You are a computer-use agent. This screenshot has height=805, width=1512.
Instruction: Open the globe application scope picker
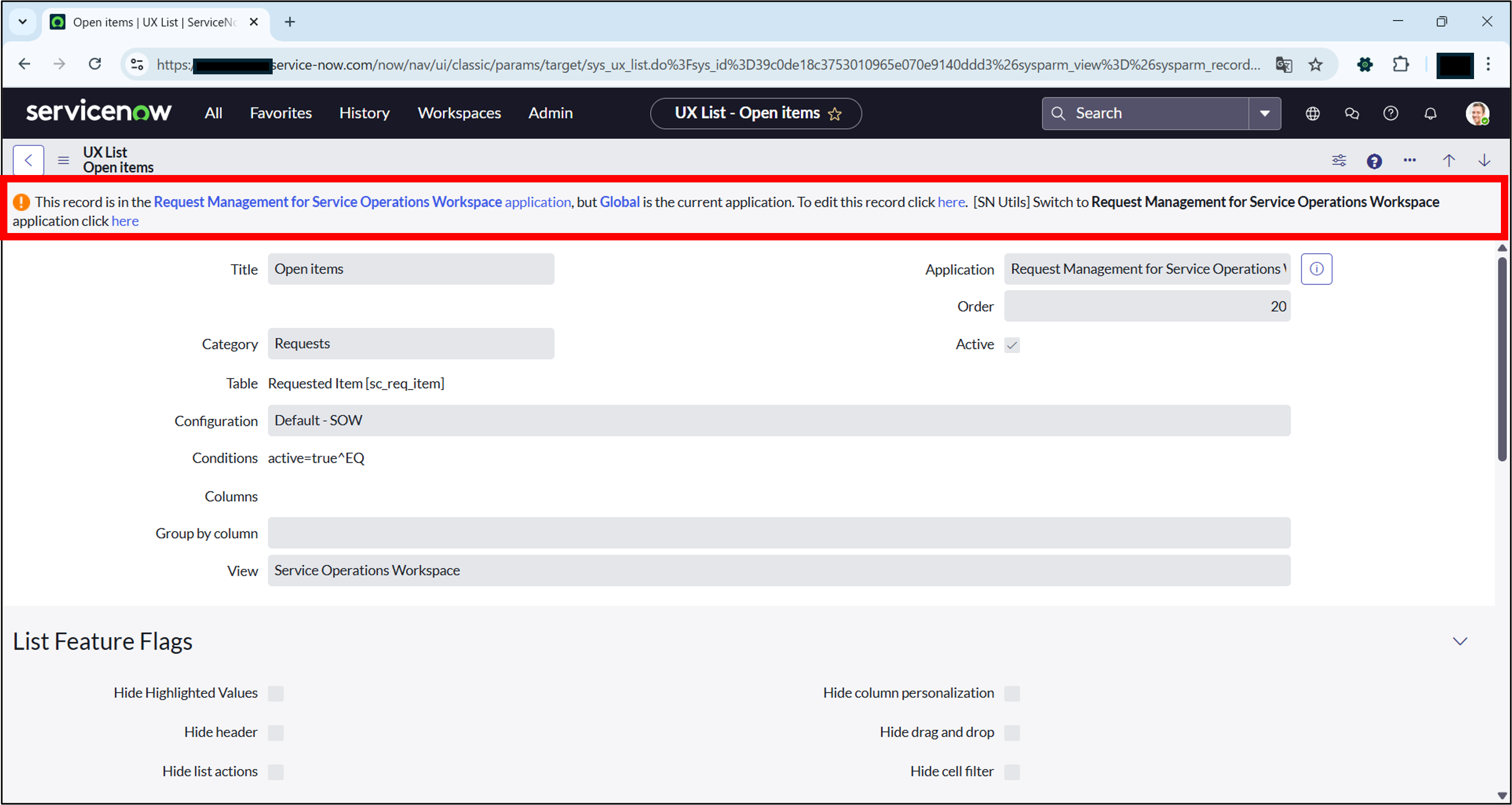tap(1313, 113)
